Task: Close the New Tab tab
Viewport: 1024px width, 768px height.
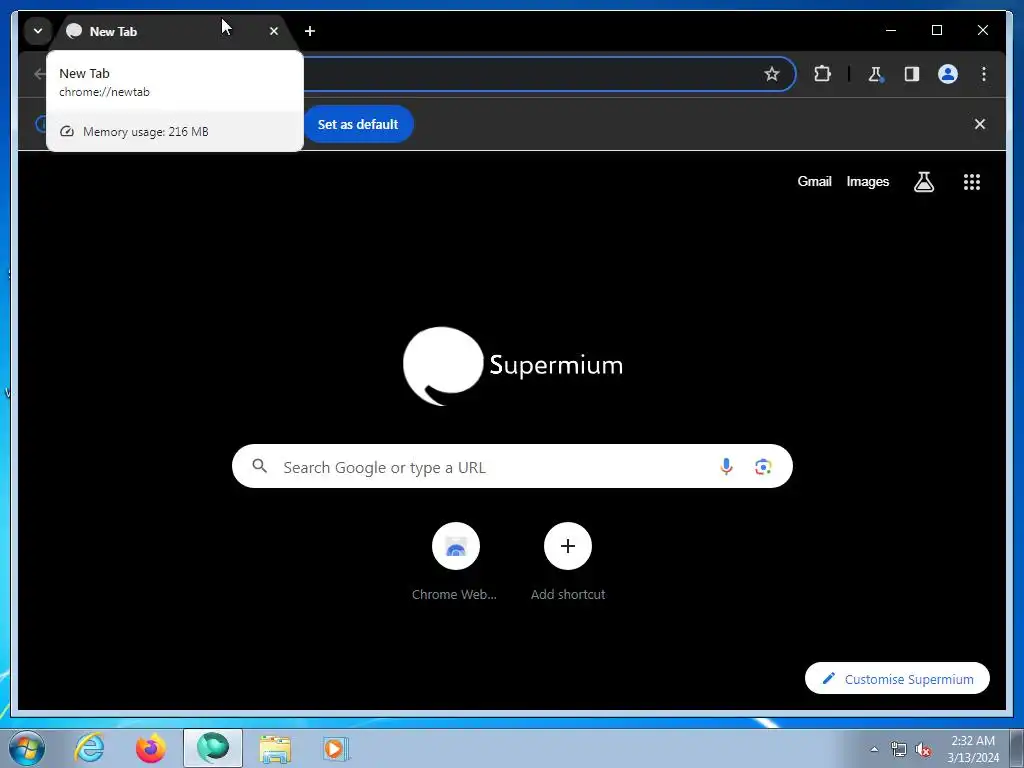Action: (274, 31)
